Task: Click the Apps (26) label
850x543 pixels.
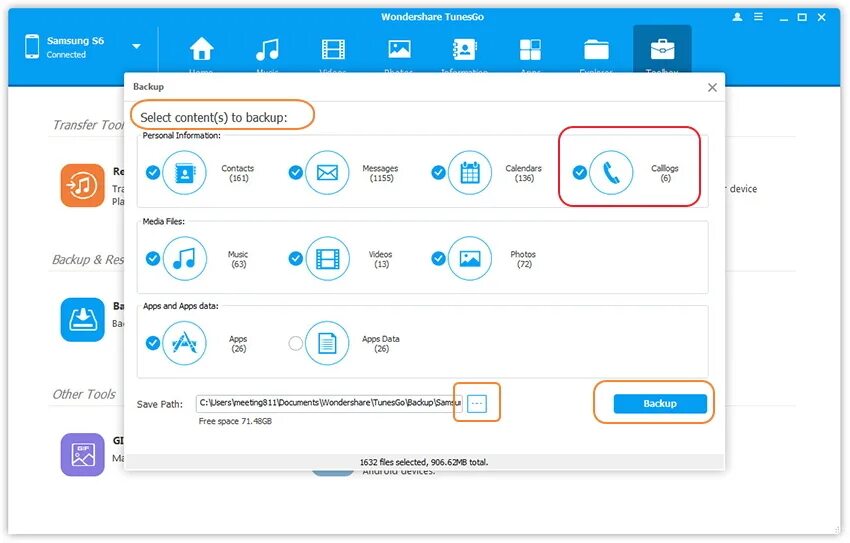Action: 238,344
